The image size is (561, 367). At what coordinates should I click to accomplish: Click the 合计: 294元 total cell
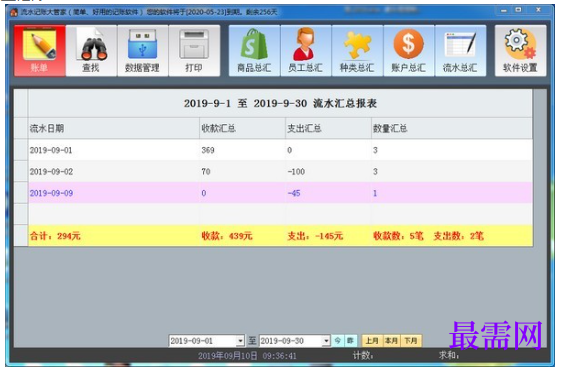click(114, 236)
